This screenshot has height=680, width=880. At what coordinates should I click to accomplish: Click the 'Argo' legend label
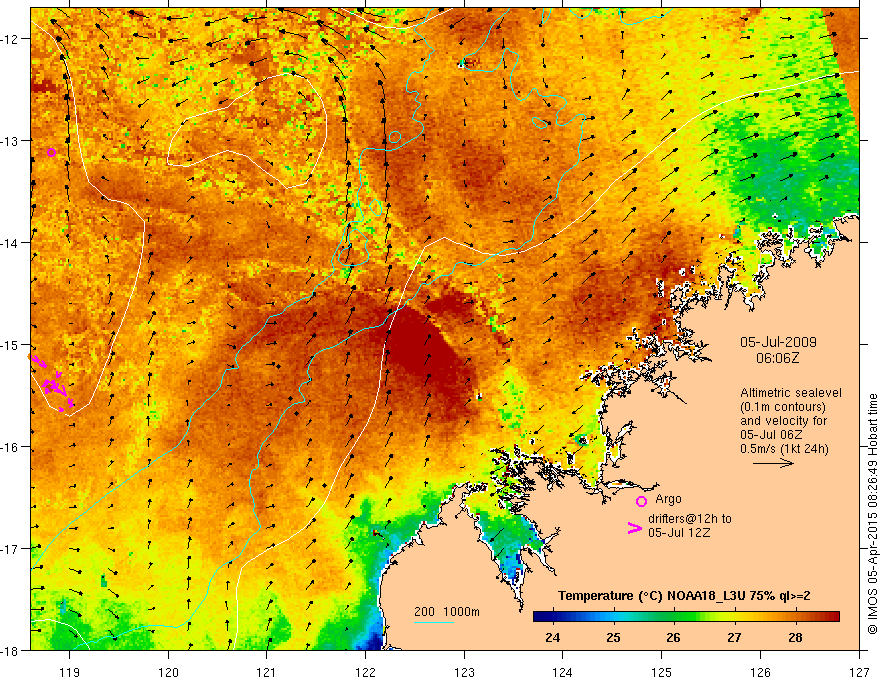pos(668,499)
